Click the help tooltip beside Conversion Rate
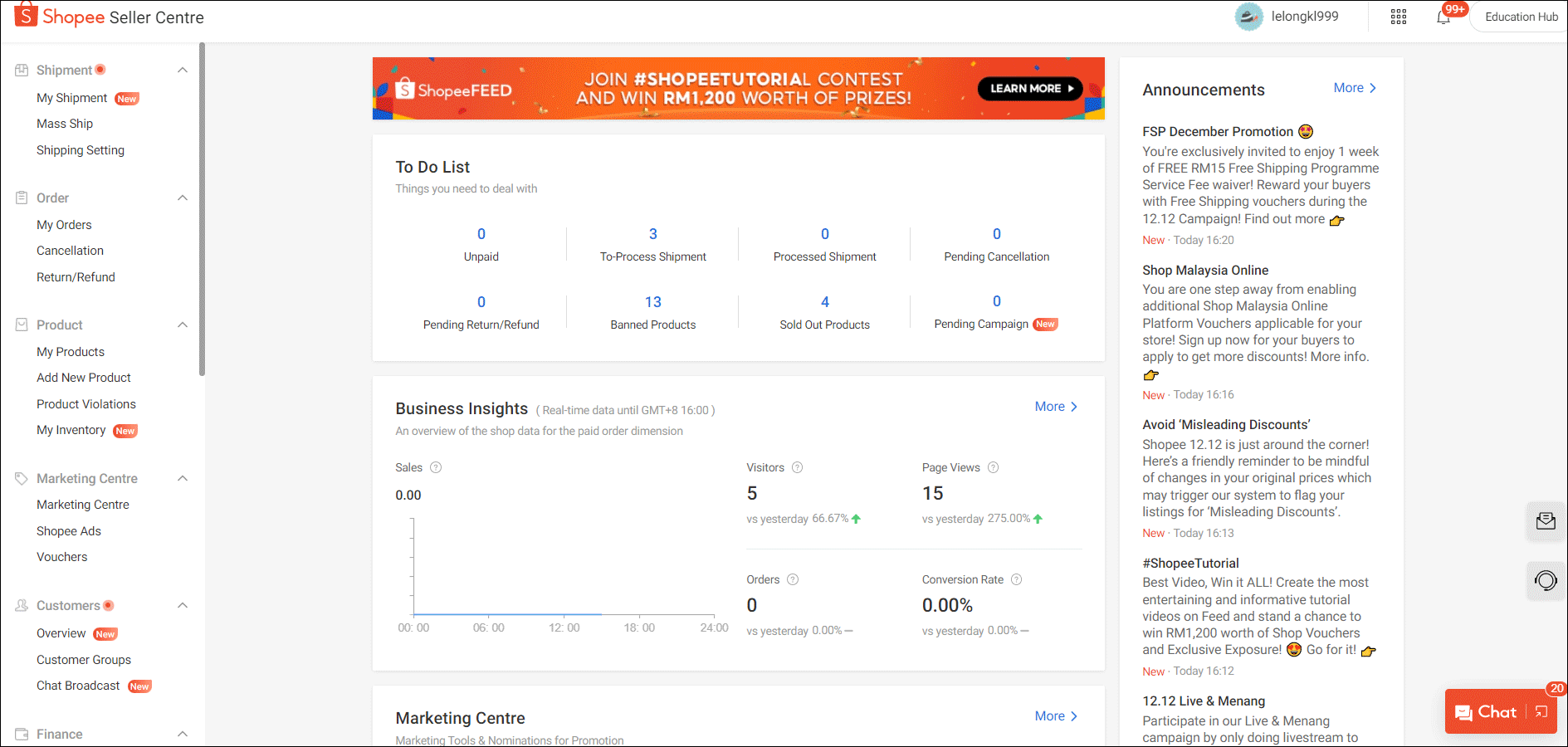This screenshot has width=1568, height=747. (1017, 579)
